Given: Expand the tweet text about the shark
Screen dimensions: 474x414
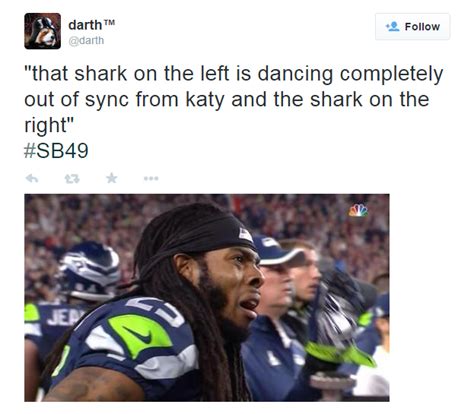Looking at the screenshot, I should click(x=233, y=99).
